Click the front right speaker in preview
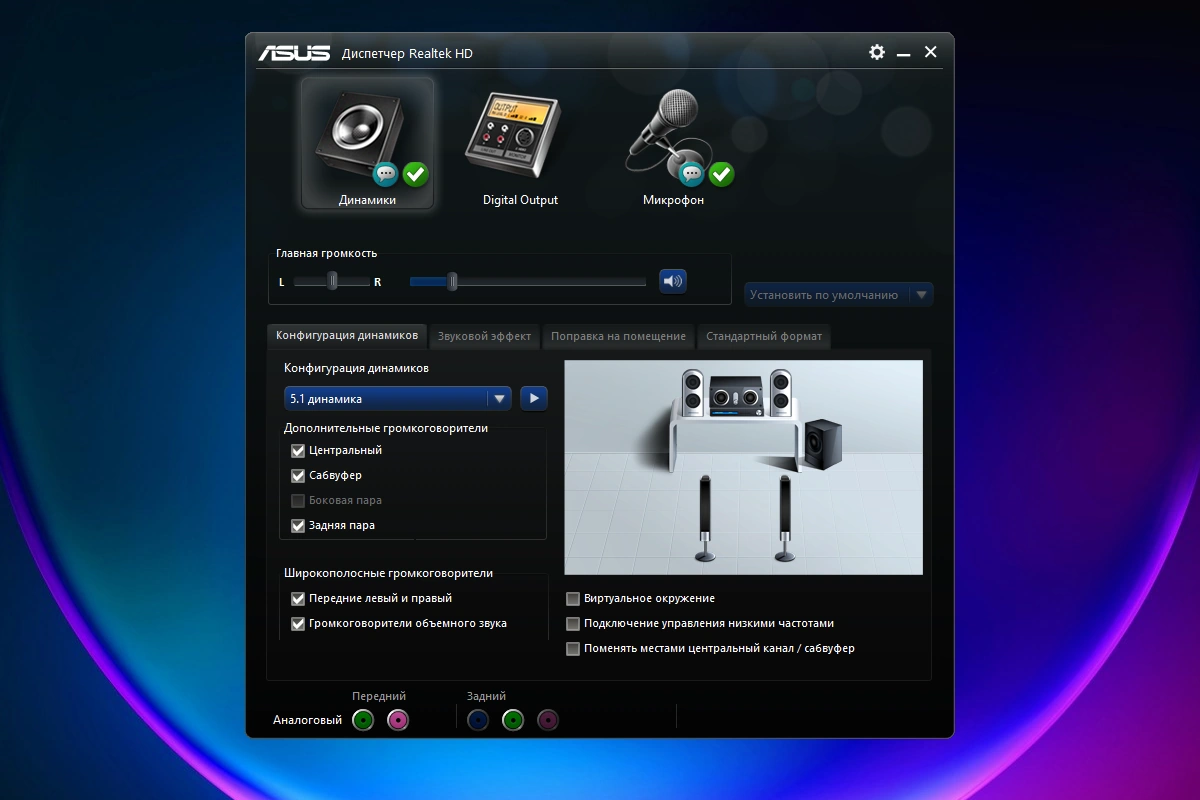 [780, 393]
